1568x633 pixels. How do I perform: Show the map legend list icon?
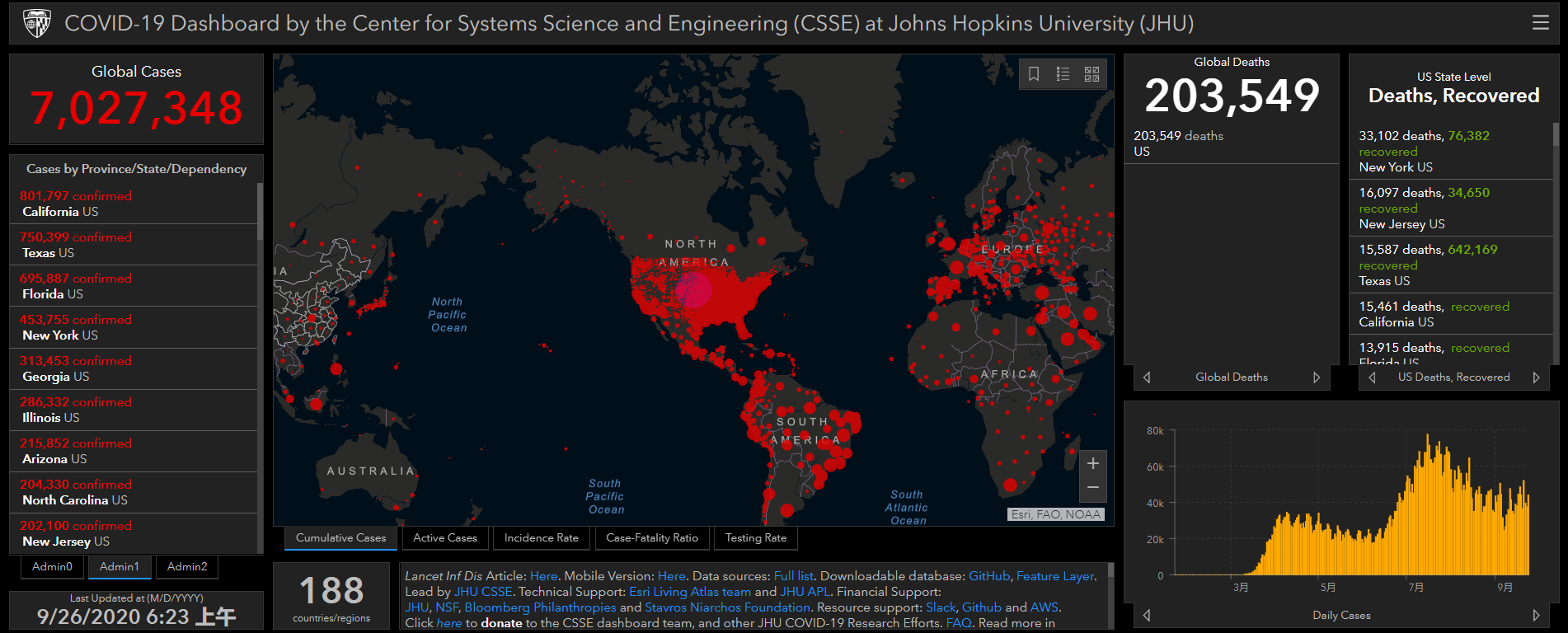click(x=1063, y=74)
